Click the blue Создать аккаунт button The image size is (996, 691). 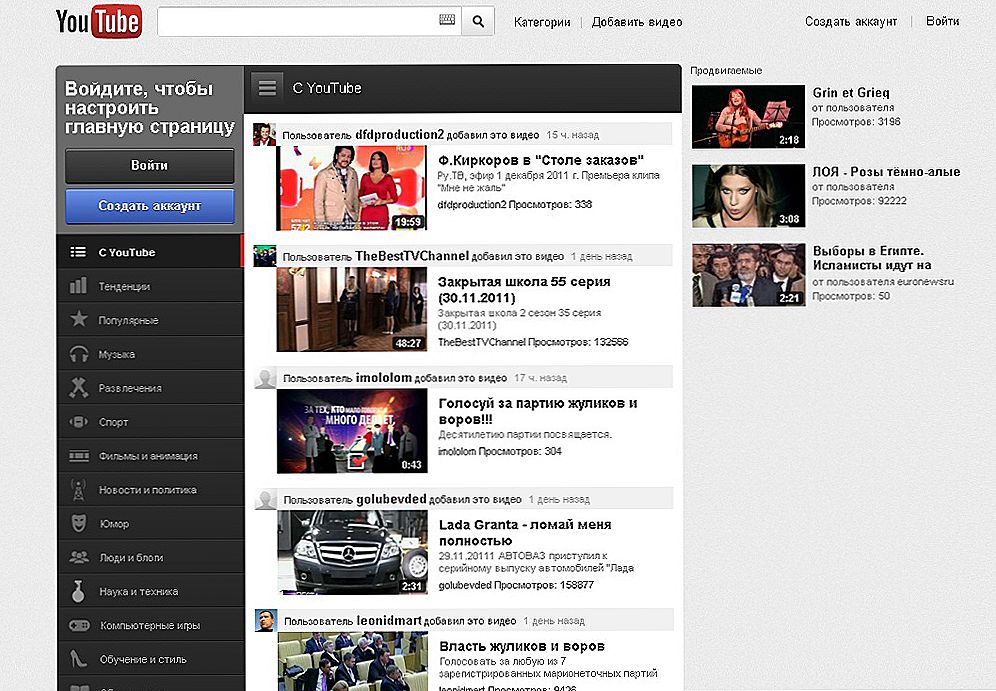pyautogui.click(x=148, y=206)
